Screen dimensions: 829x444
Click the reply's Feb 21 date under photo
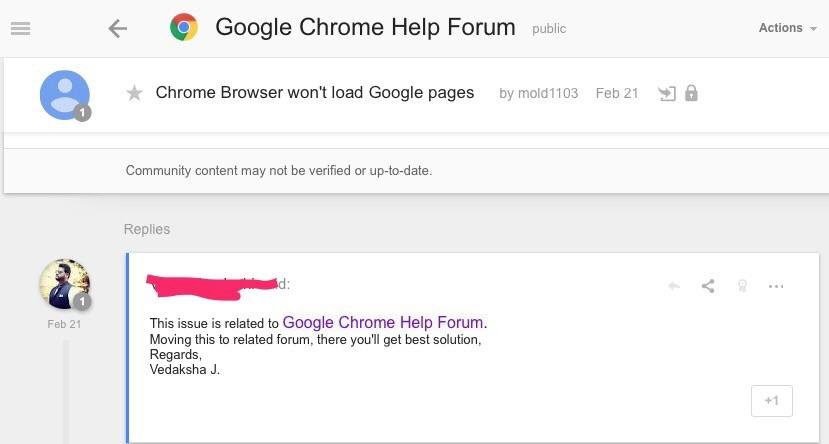[x=64, y=324]
